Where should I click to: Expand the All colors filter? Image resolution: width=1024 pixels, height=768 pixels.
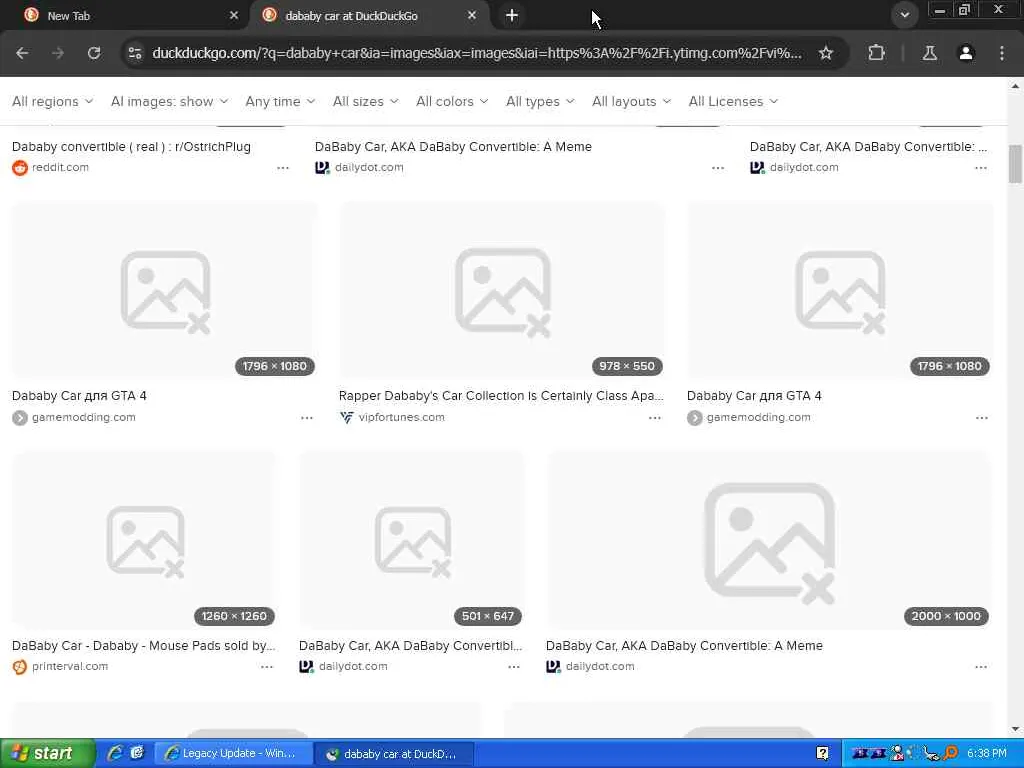coord(452,101)
